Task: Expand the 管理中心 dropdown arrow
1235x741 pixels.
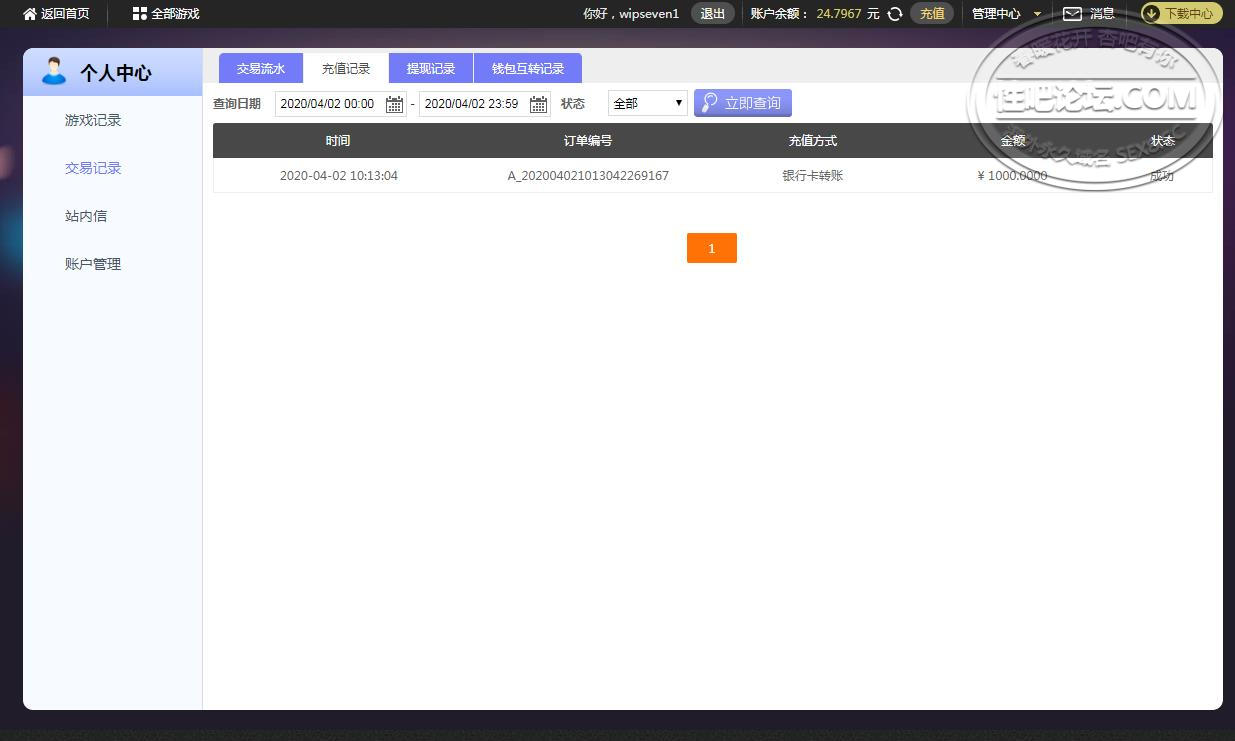Action: click(x=1037, y=14)
